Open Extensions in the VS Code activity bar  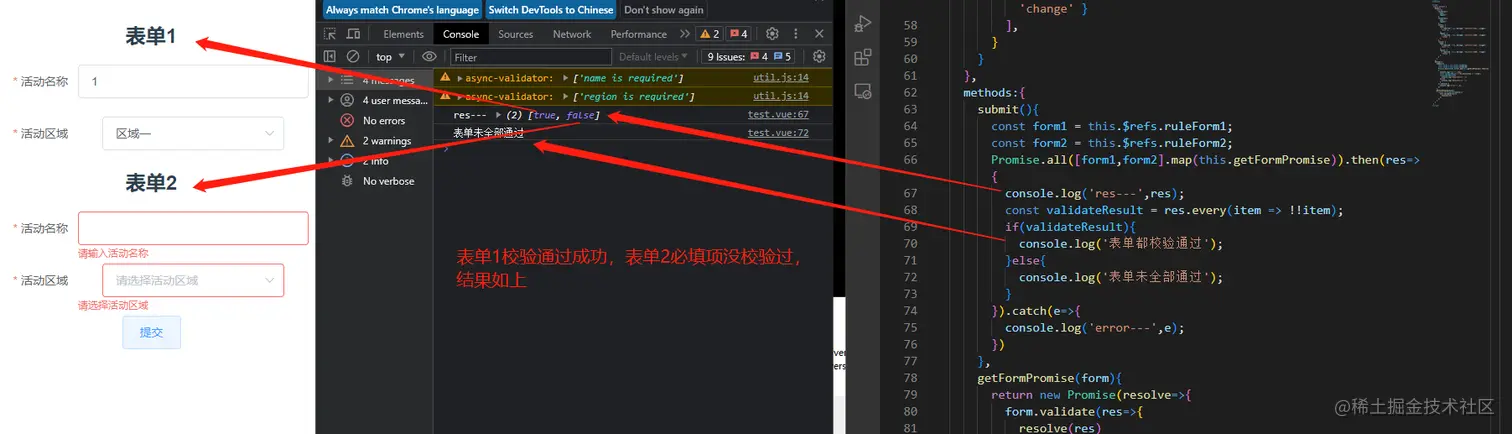pyautogui.click(x=863, y=58)
